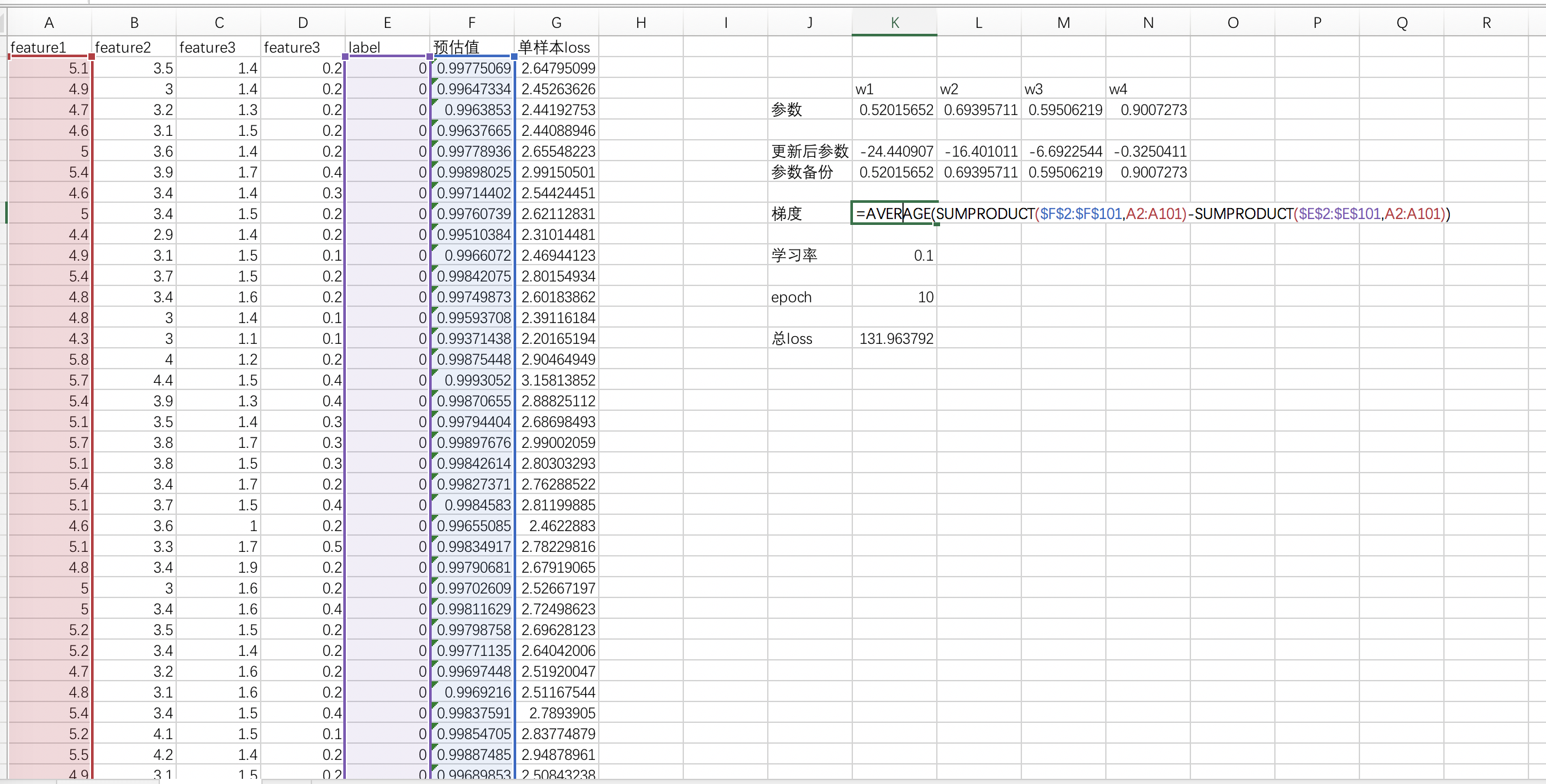The height and width of the screenshot is (784, 1546).
Task: Click inside the AVERAGE formula cell
Action: pyautogui.click(x=895, y=214)
